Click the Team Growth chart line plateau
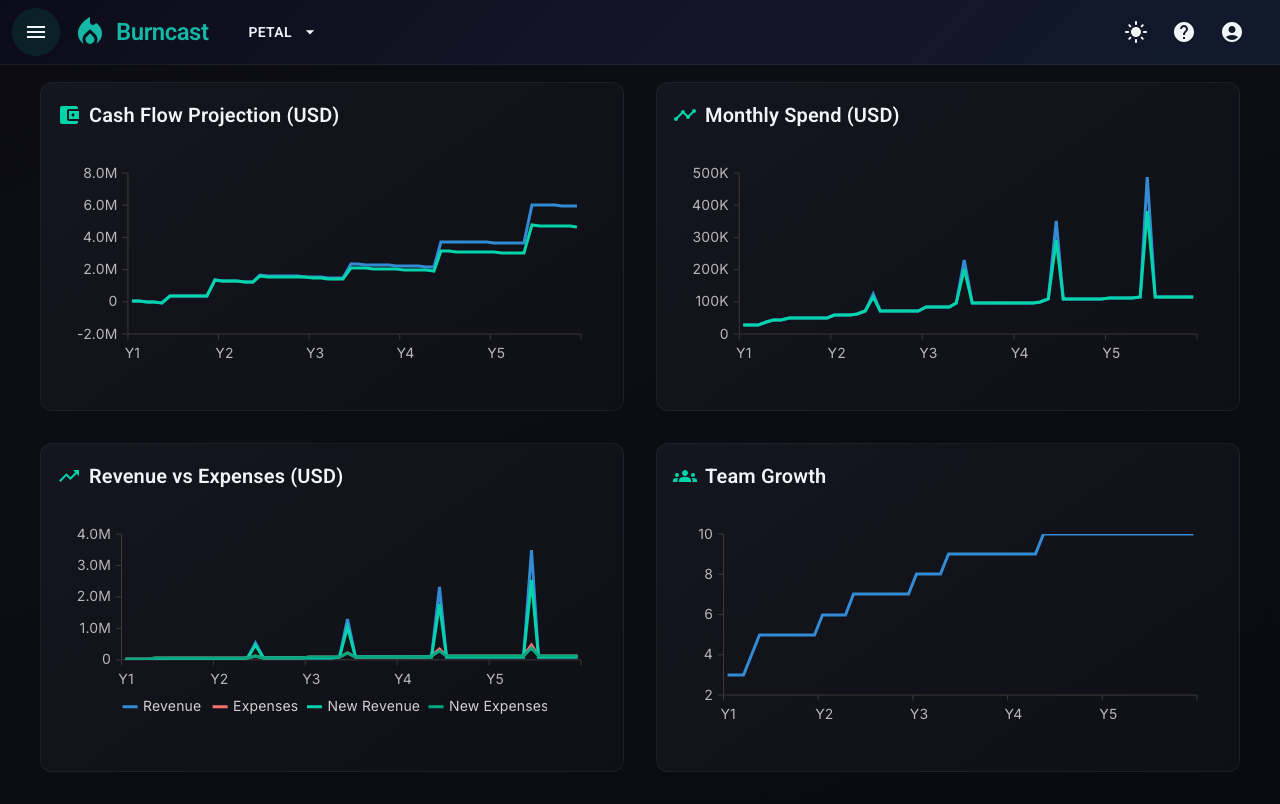Screen dimensions: 1280x804 (1118, 535)
